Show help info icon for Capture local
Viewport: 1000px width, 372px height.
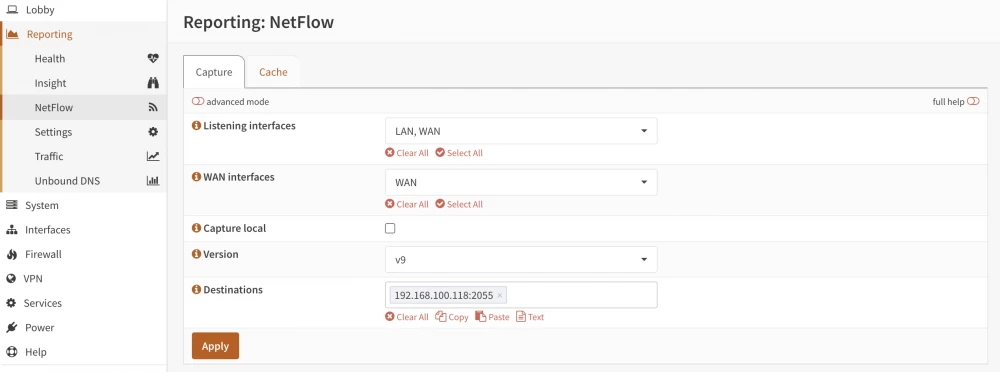pos(196,228)
